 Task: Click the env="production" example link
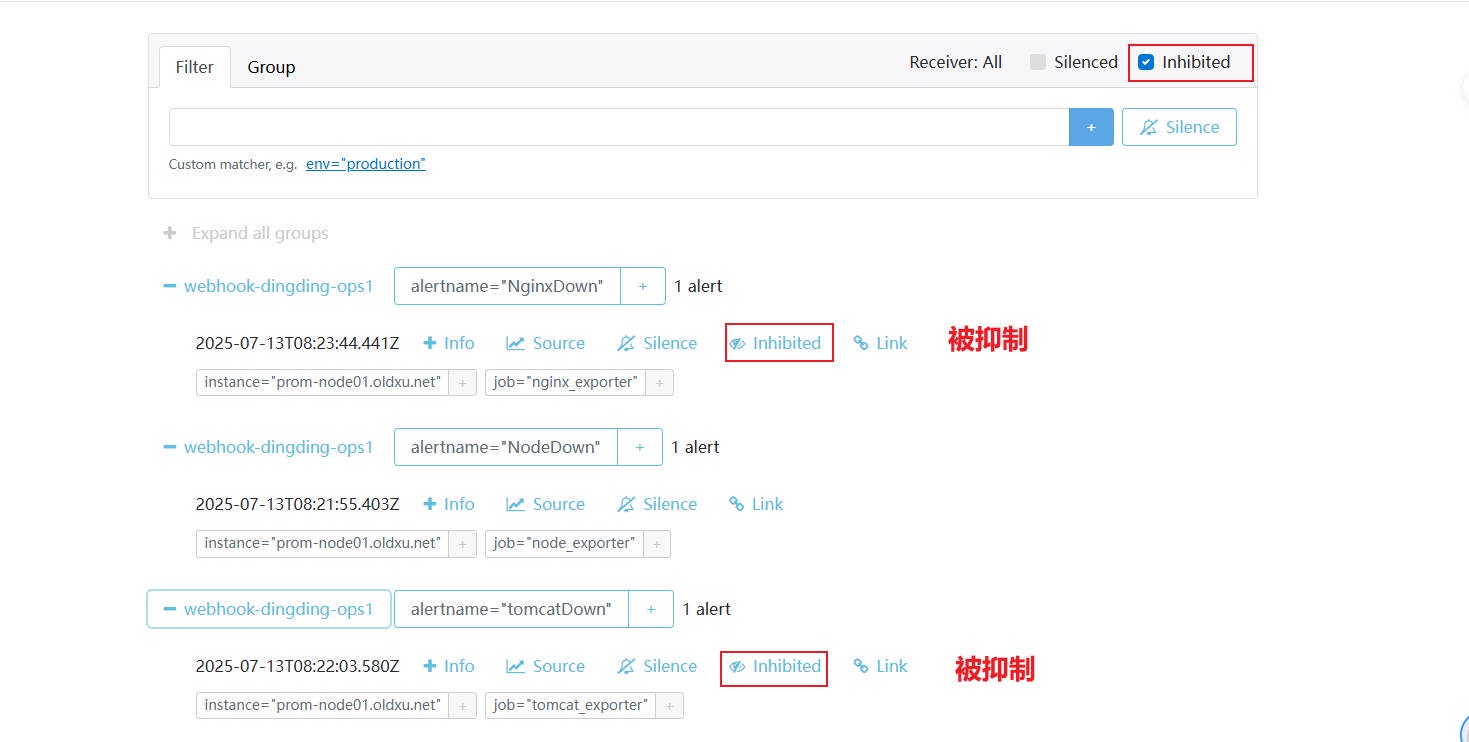tap(365, 164)
